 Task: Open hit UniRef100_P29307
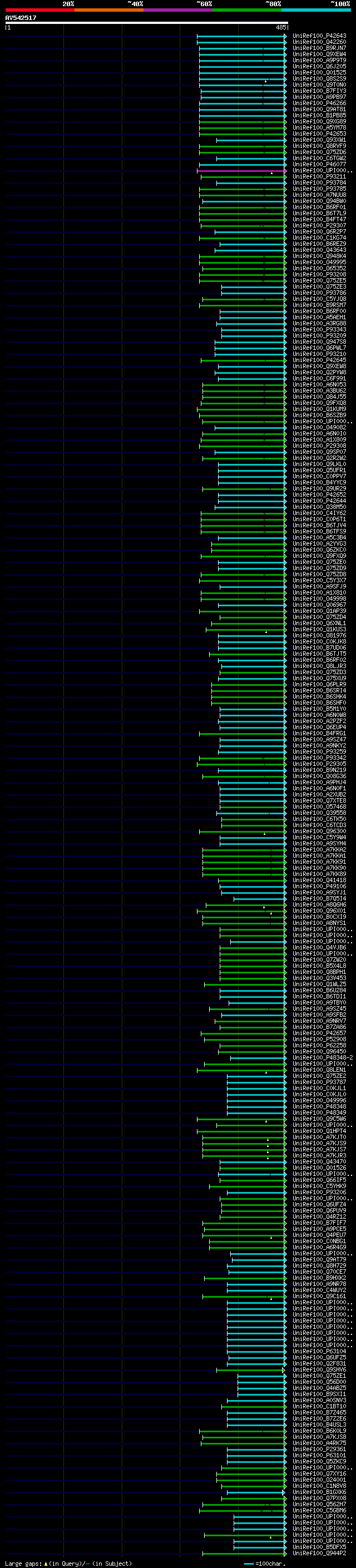319,226
